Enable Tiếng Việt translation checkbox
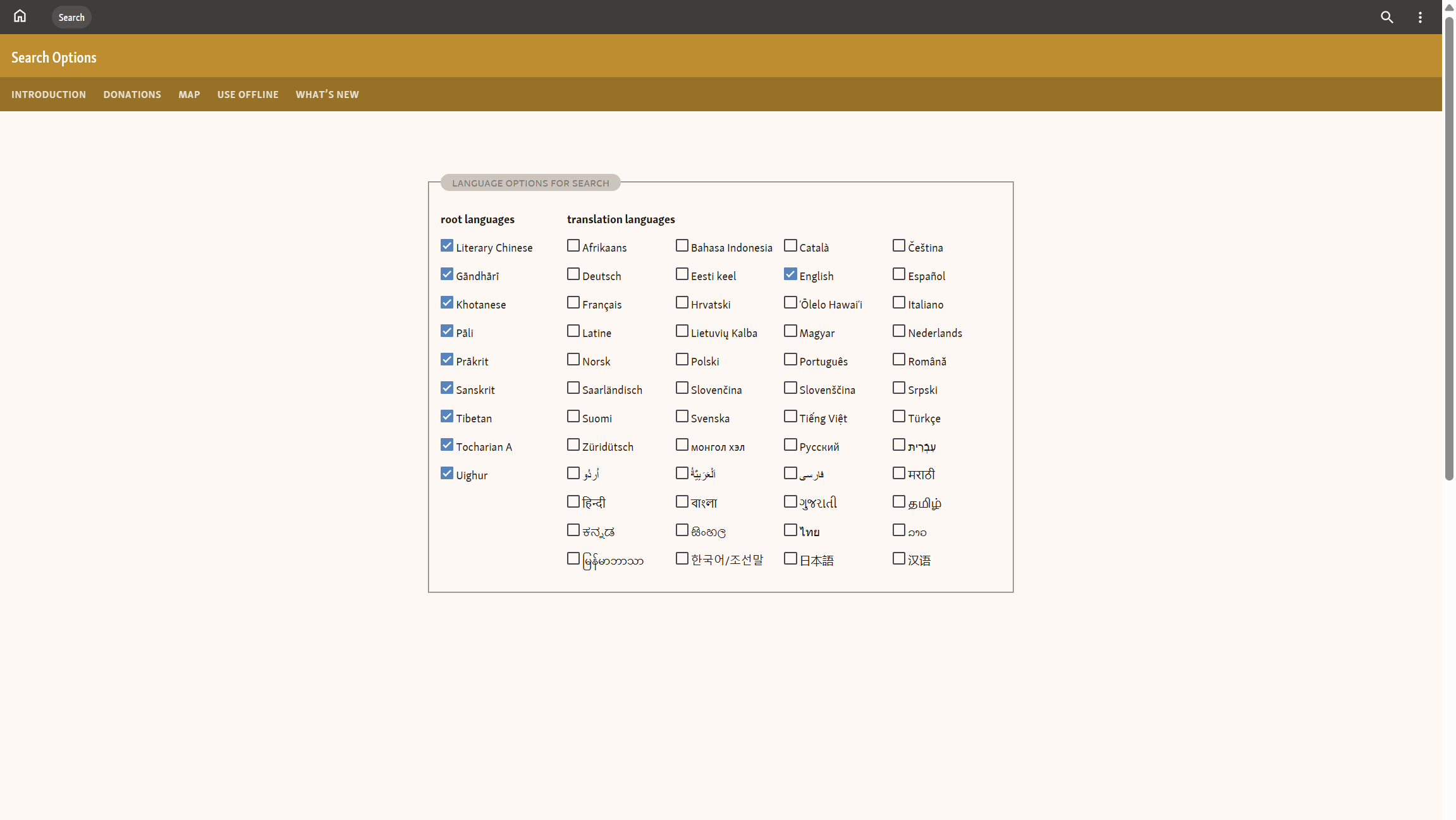The image size is (1456, 820). point(790,417)
